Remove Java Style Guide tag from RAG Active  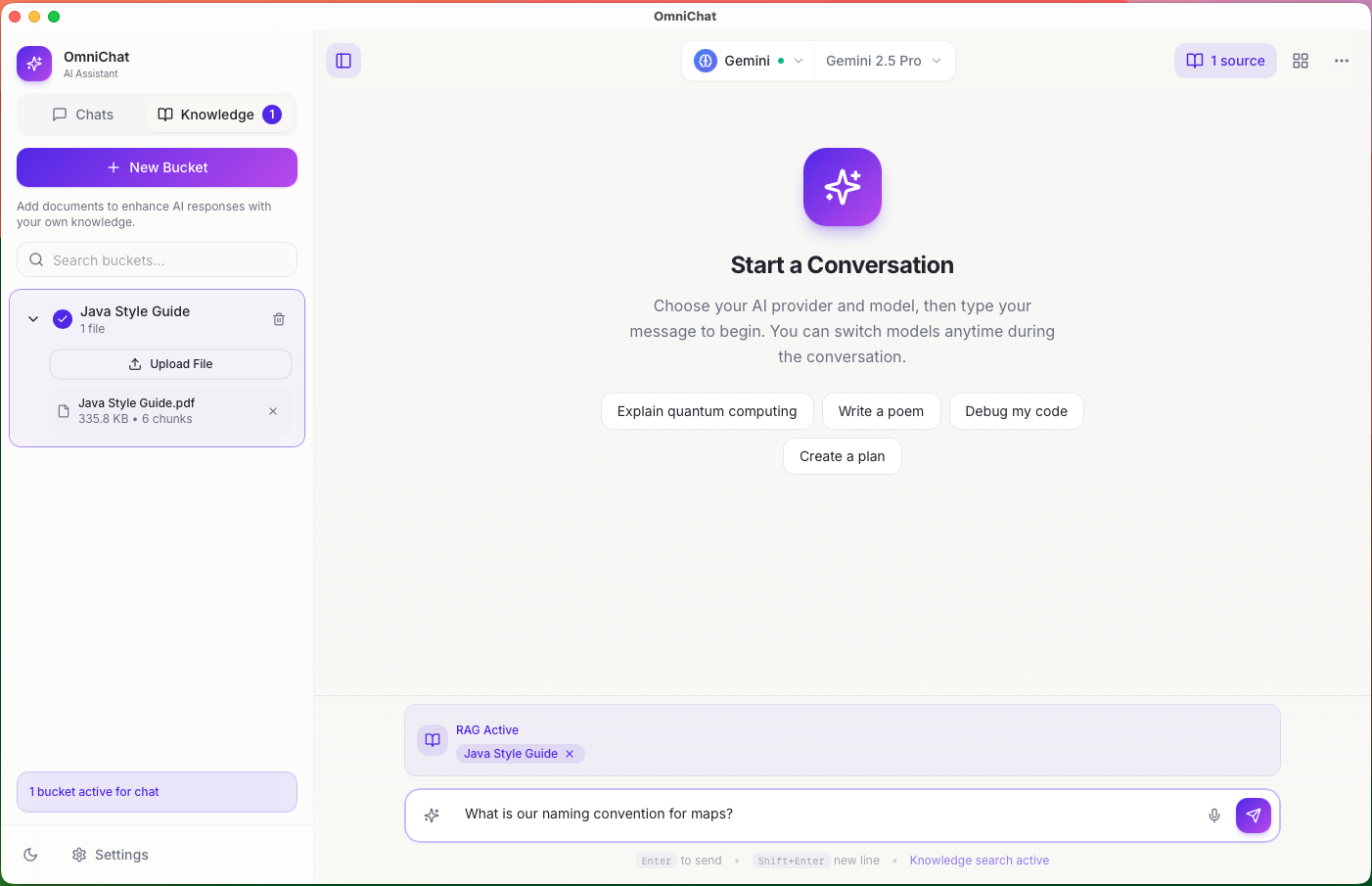click(x=570, y=754)
